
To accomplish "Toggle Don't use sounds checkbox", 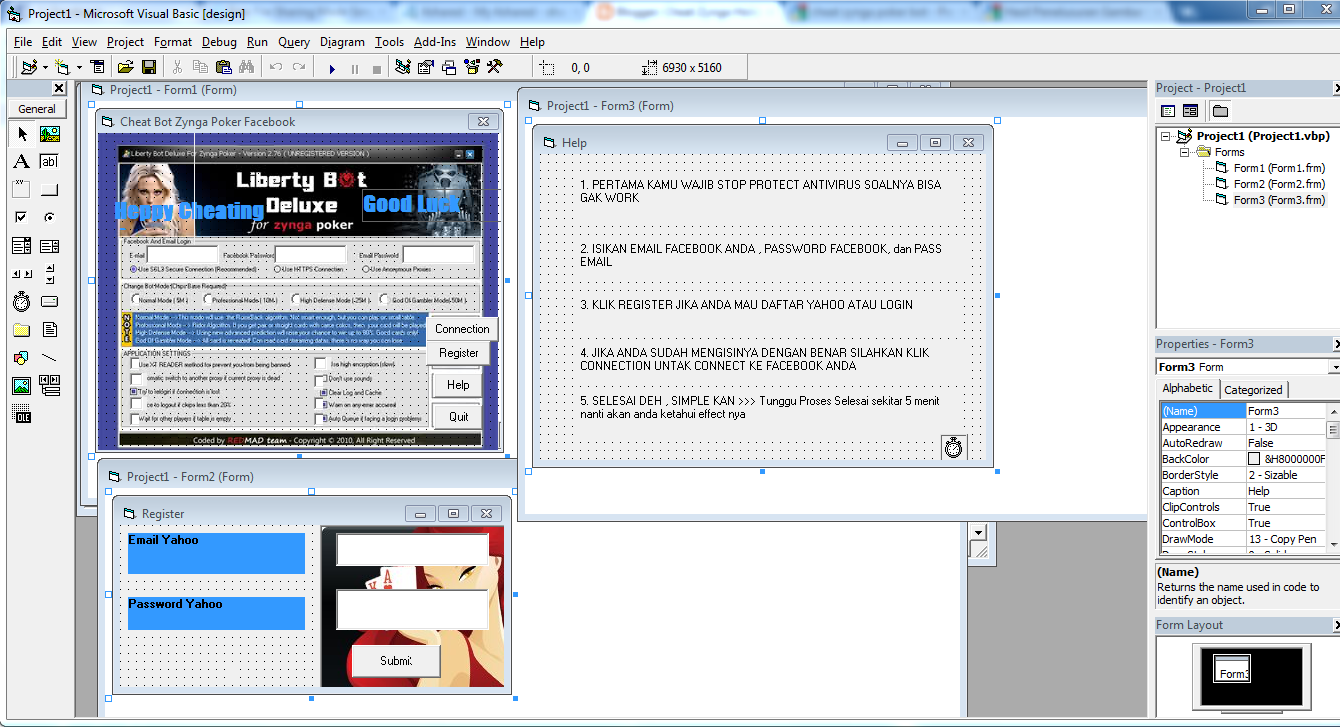I will click(320, 380).
